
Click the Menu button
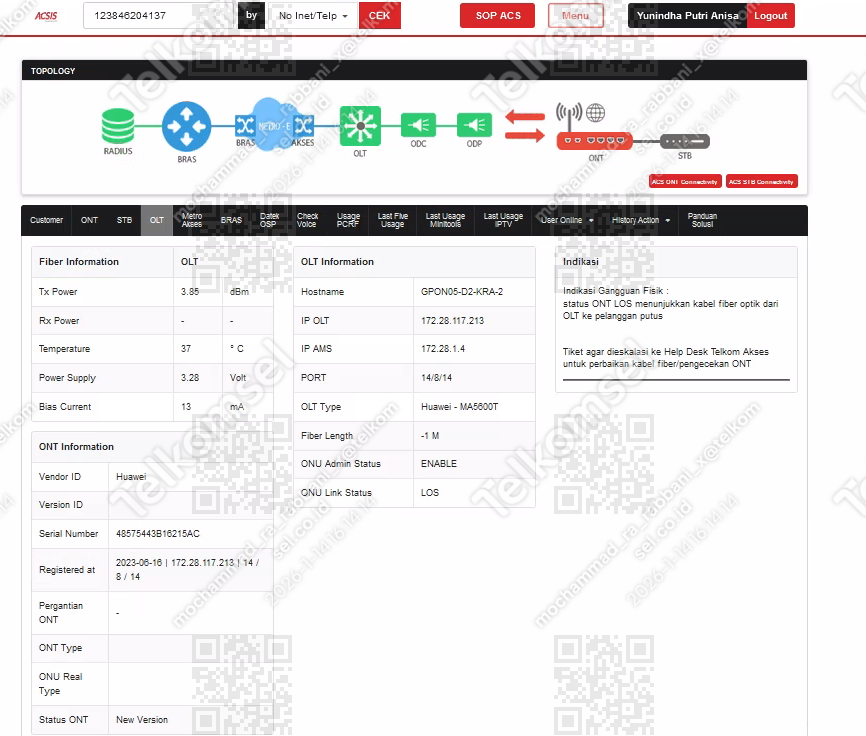coord(575,15)
